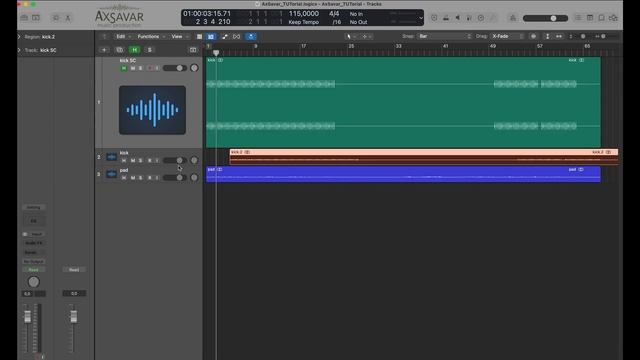Click the kick track audio icon
Screen dimensions: 640x360
click(111, 157)
